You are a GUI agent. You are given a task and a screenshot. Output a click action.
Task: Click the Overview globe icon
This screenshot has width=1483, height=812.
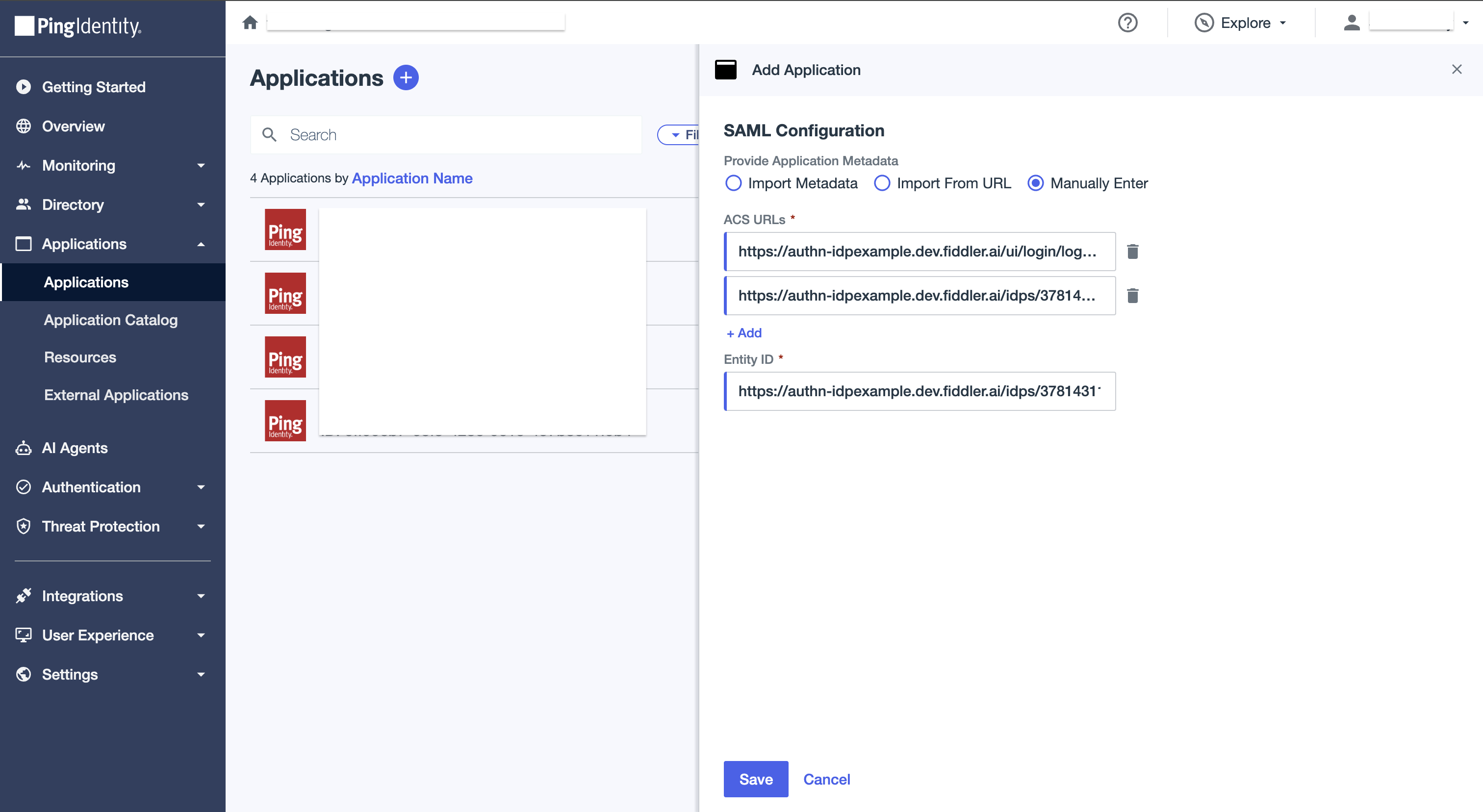pyautogui.click(x=24, y=126)
